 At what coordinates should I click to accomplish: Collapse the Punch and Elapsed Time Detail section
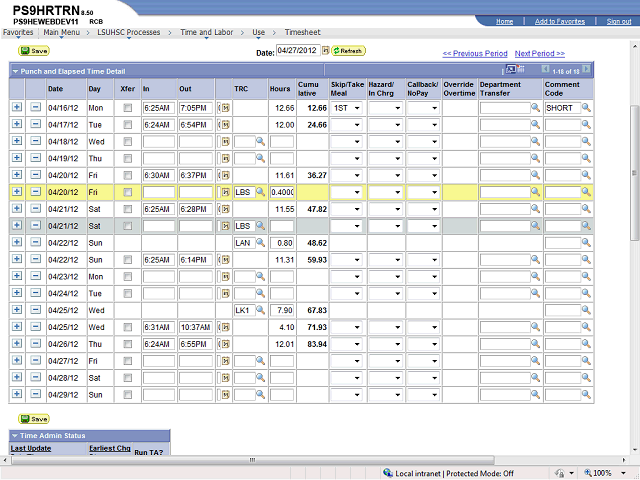[15, 72]
